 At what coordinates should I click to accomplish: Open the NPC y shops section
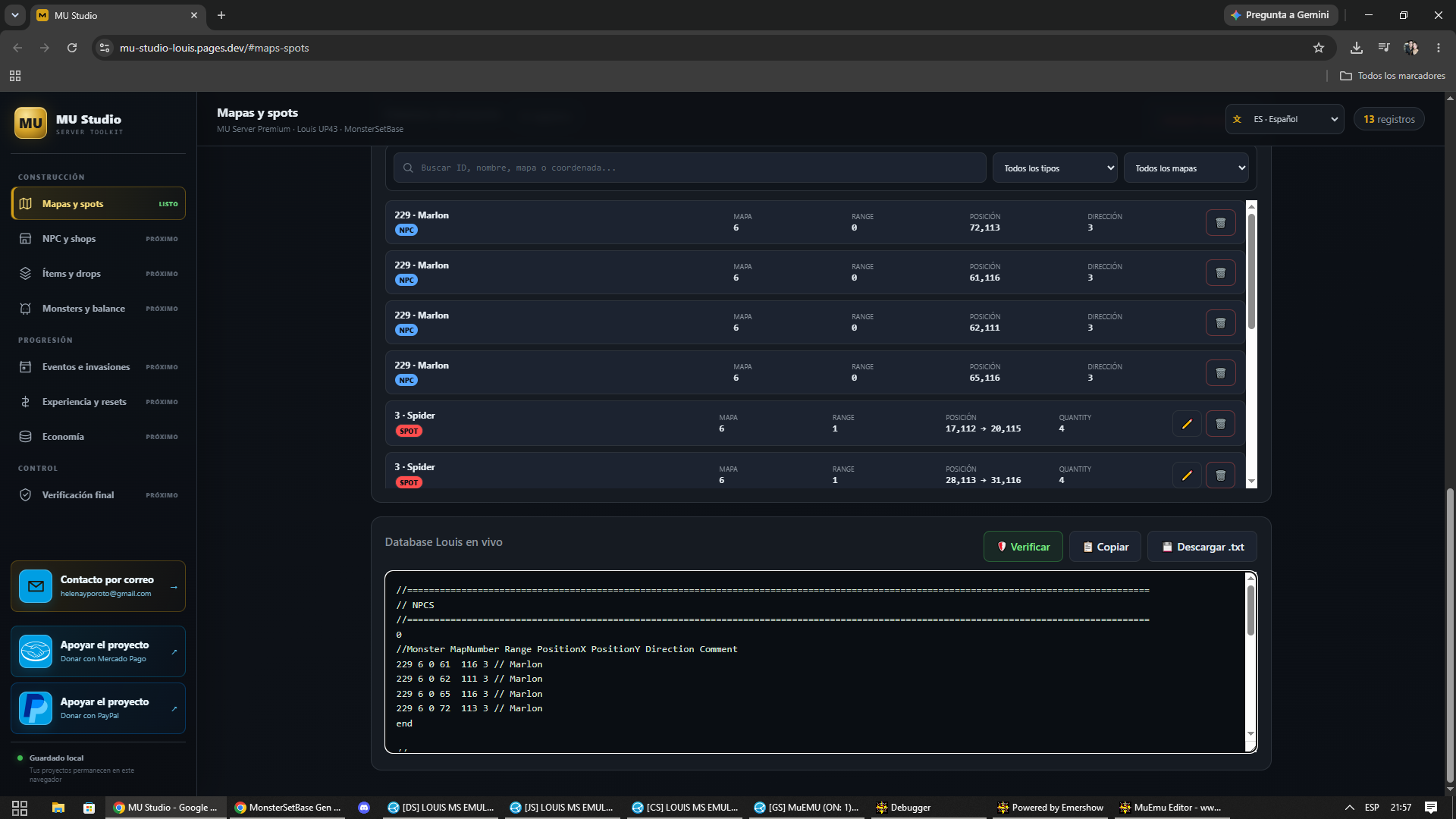coord(99,239)
